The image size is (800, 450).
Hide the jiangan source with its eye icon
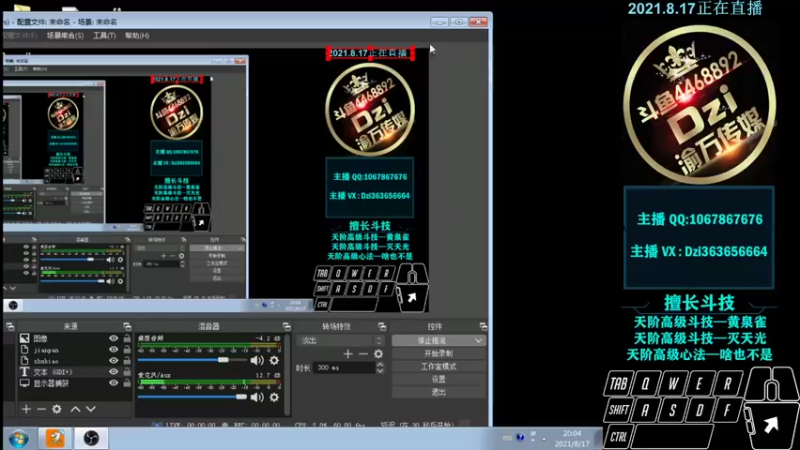(x=113, y=349)
